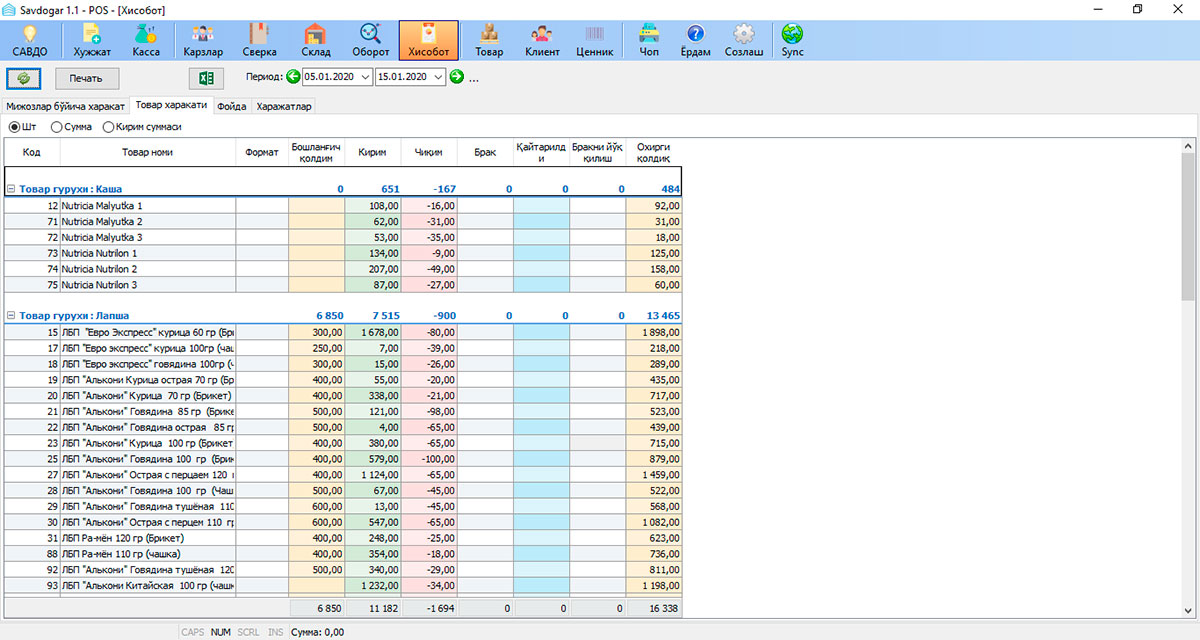The image size is (1200, 640).
Task: Select the Кирим суммаси radio option
Action: (142, 127)
